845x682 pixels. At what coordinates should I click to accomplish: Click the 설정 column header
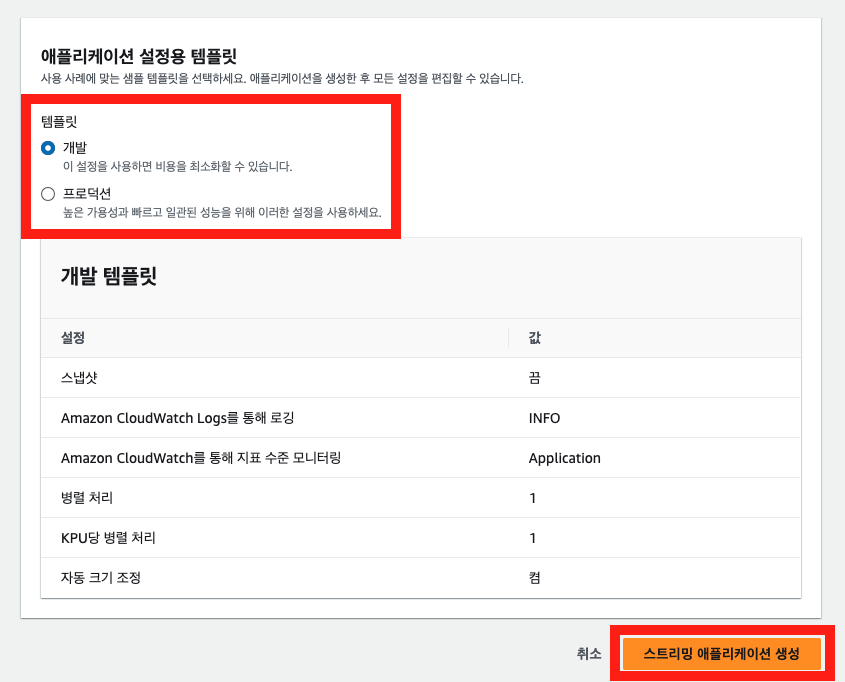tap(73, 338)
